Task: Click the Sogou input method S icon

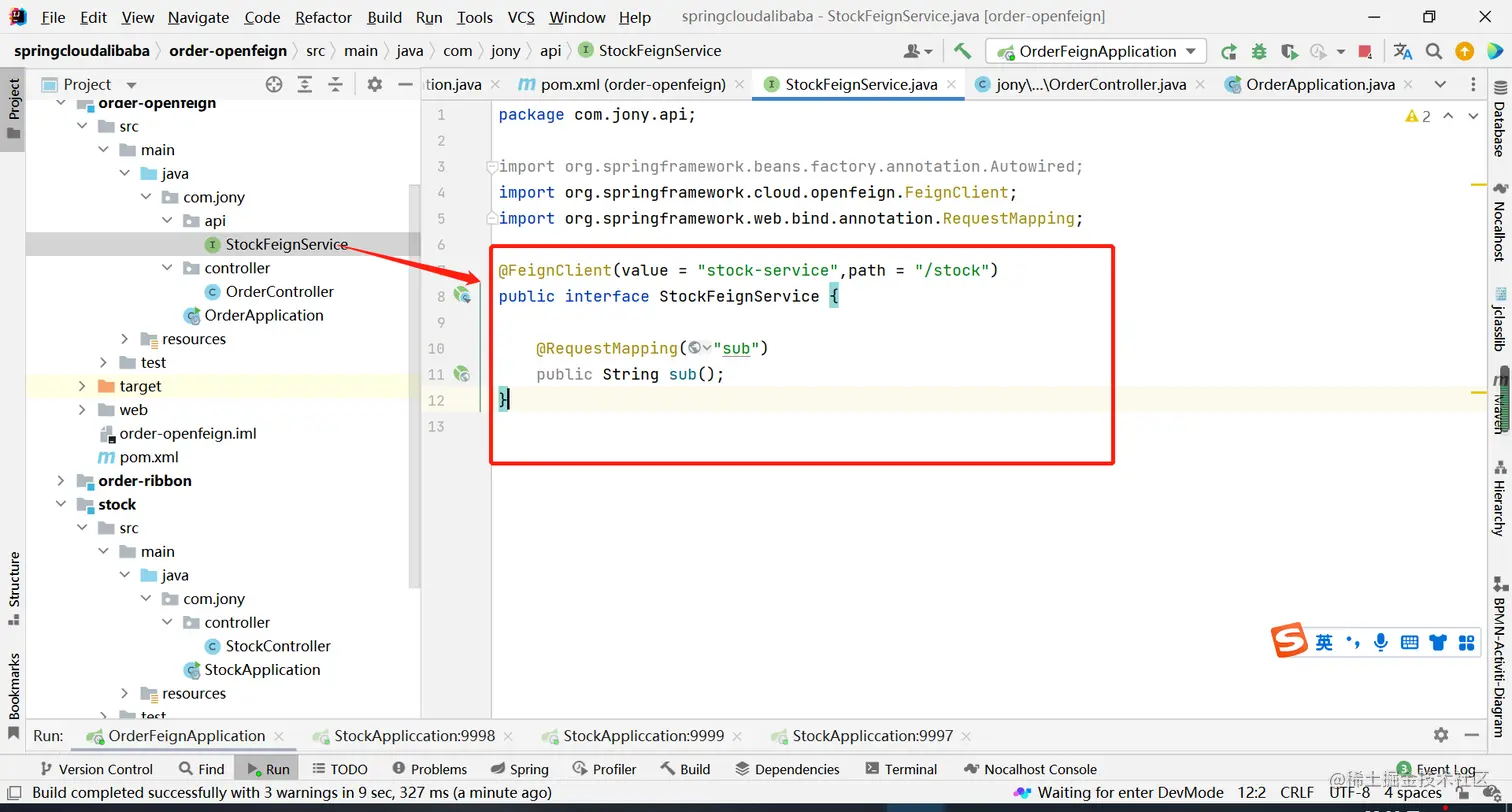Action: [x=1290, y=641]
